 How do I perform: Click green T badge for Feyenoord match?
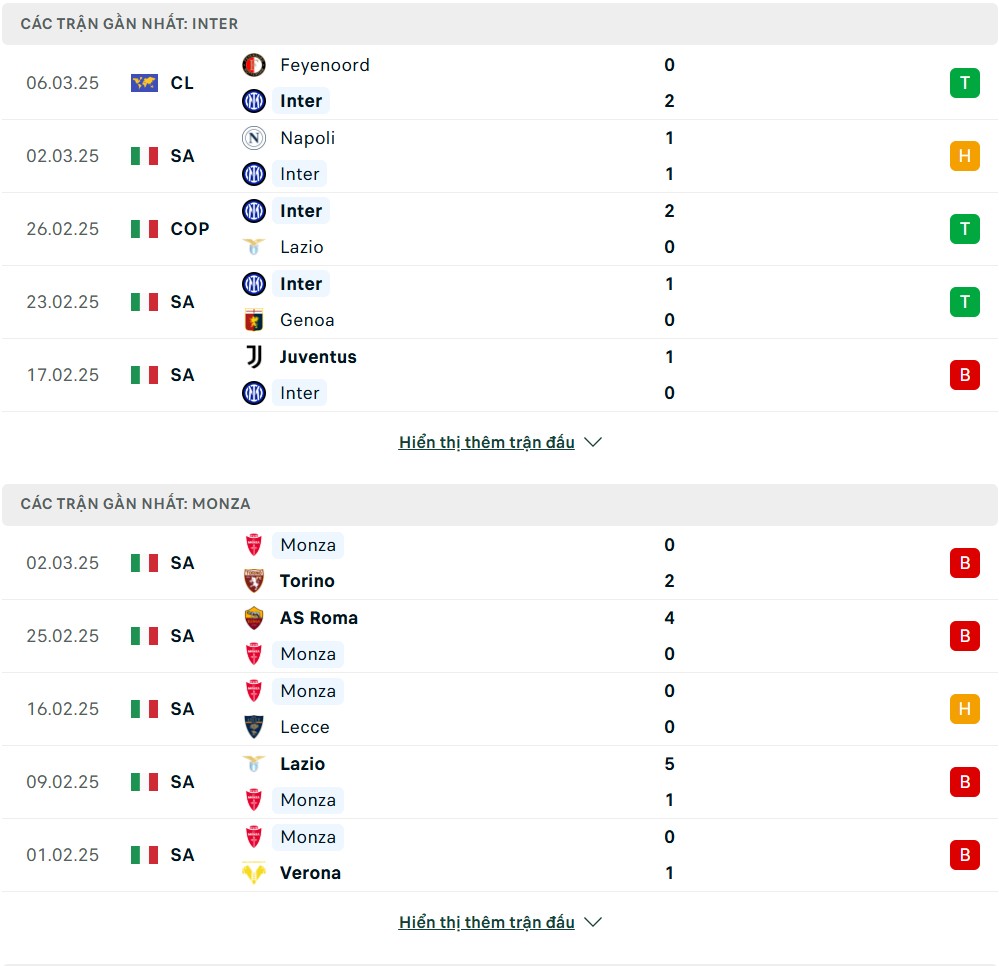tap(965, 83)
